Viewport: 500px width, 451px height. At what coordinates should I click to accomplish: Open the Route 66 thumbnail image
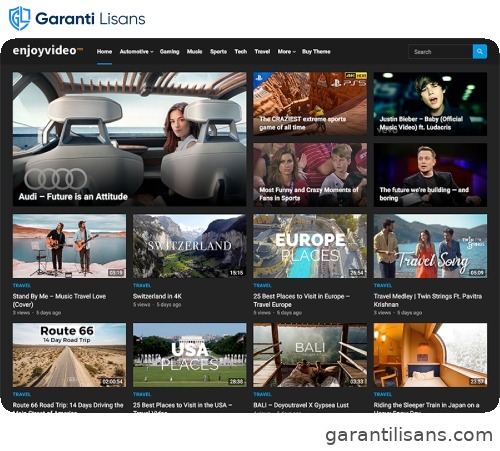coord(69,355)
